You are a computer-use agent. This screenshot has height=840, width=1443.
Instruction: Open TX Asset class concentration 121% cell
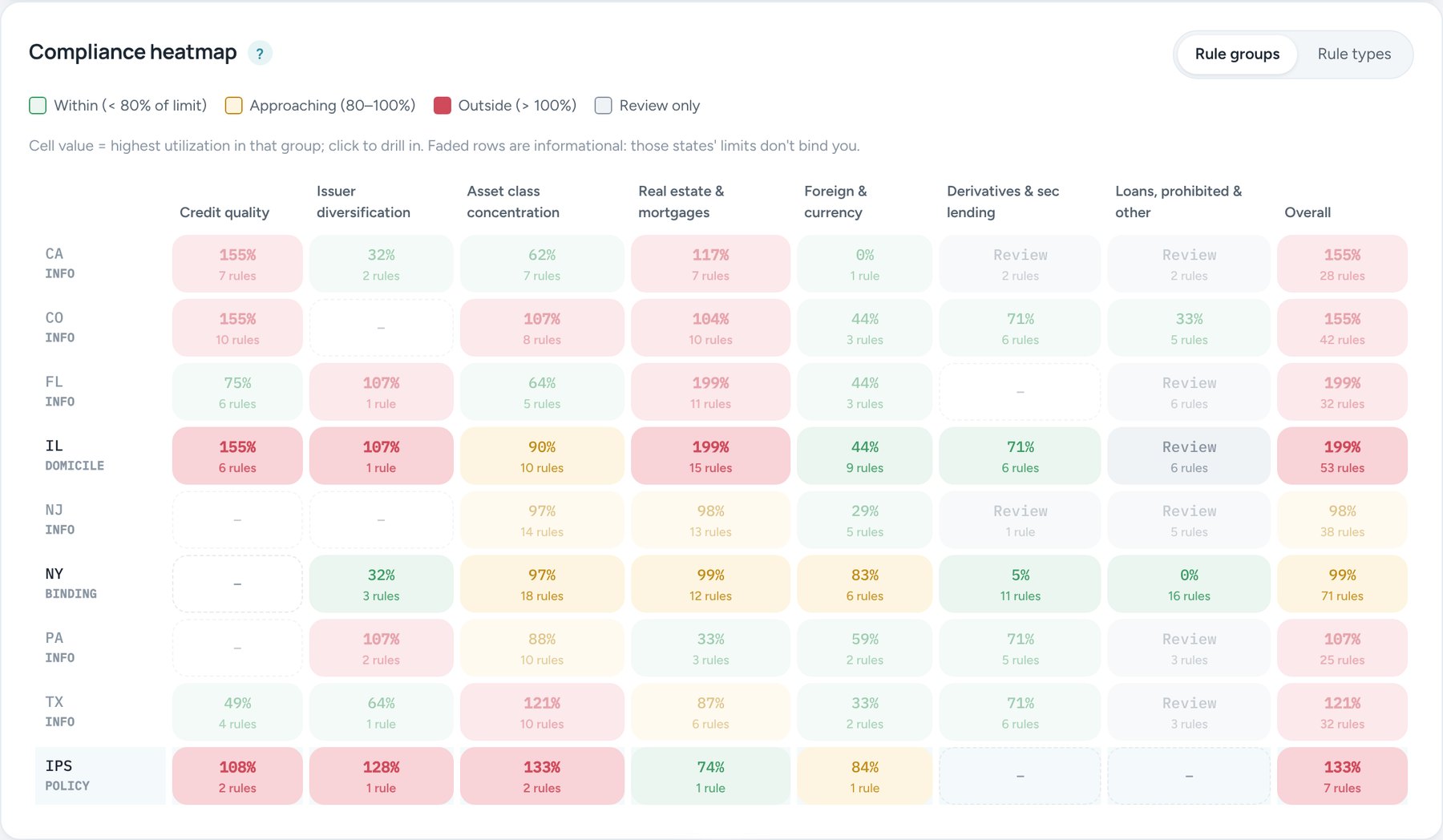(x=542, y=712)
